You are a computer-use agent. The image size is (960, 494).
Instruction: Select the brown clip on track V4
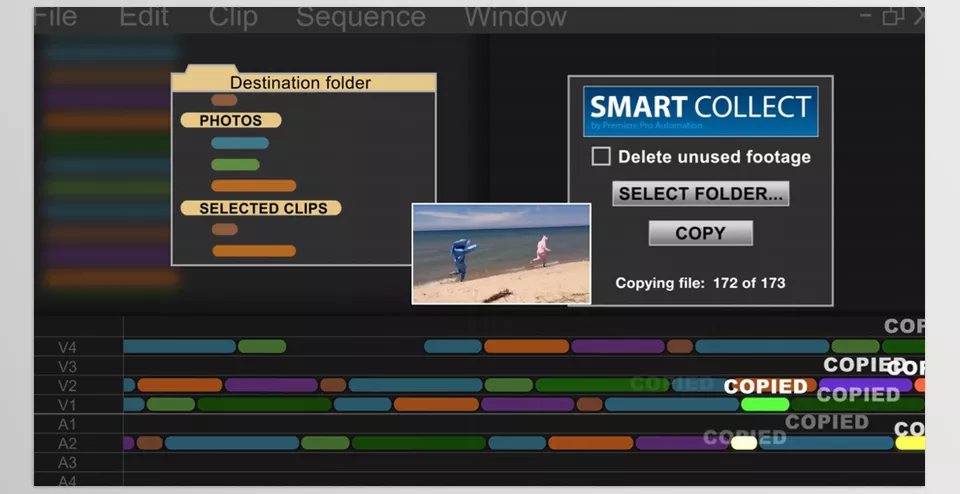click(680, 346)
